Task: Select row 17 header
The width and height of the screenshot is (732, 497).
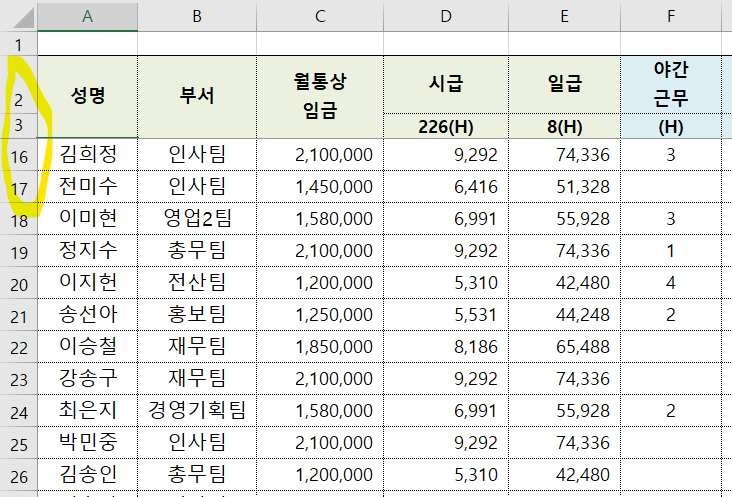Action: (x=19, y=187)
